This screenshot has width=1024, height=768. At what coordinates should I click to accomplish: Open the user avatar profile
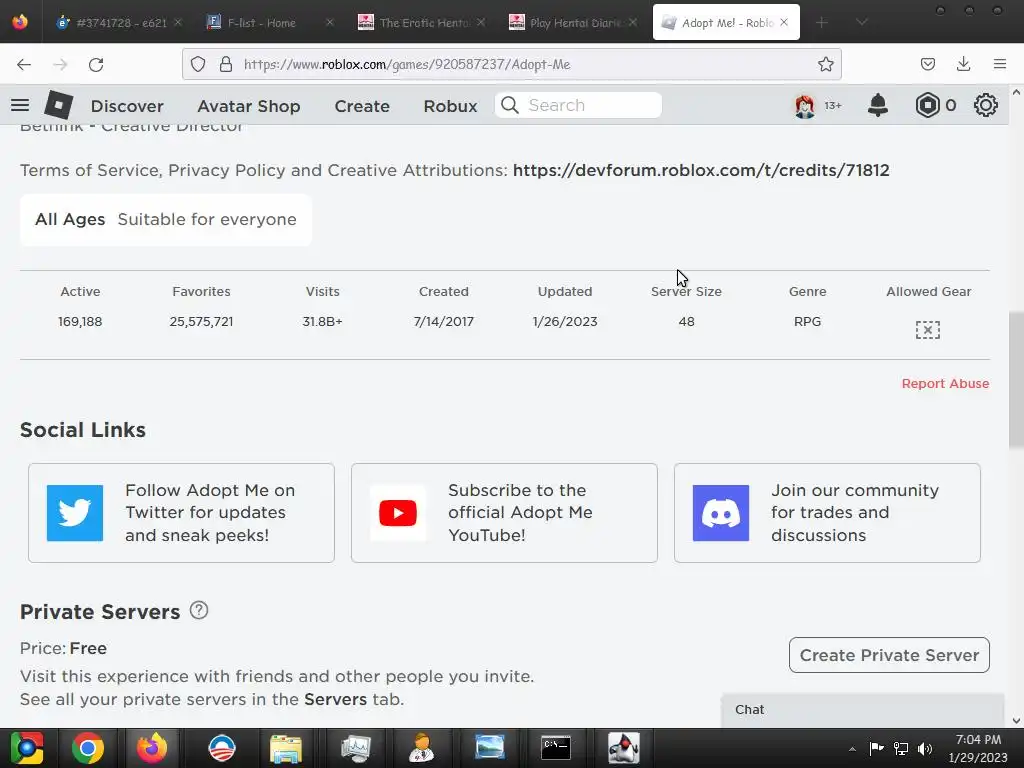point(805,105)
